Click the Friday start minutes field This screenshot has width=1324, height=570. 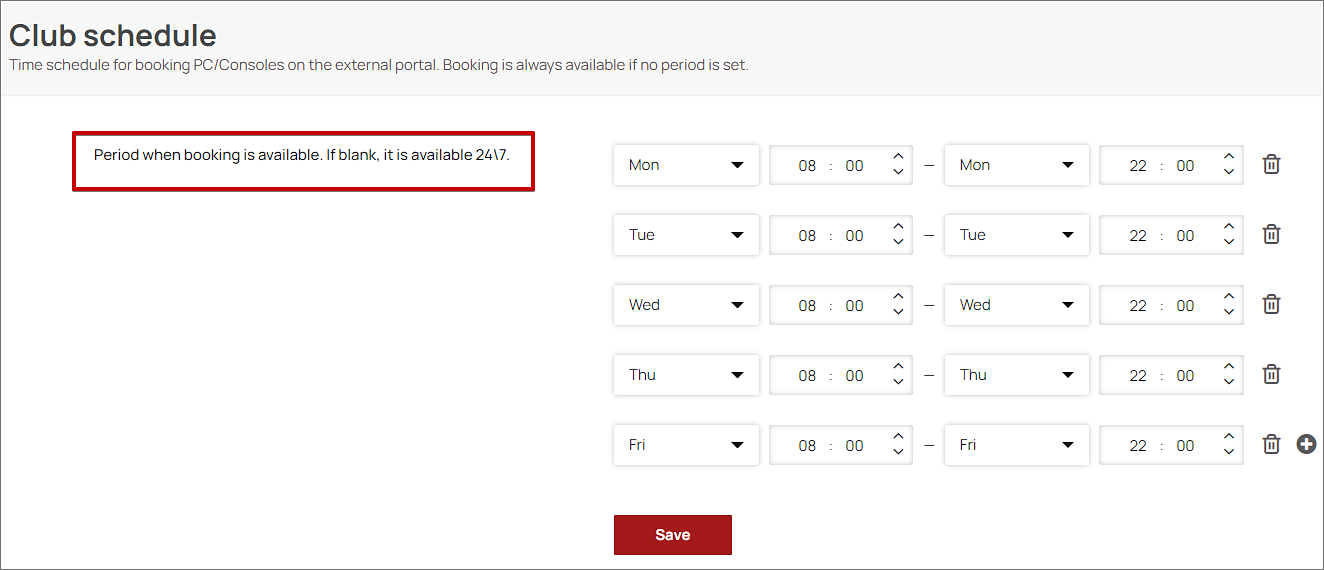click(854, 446)
